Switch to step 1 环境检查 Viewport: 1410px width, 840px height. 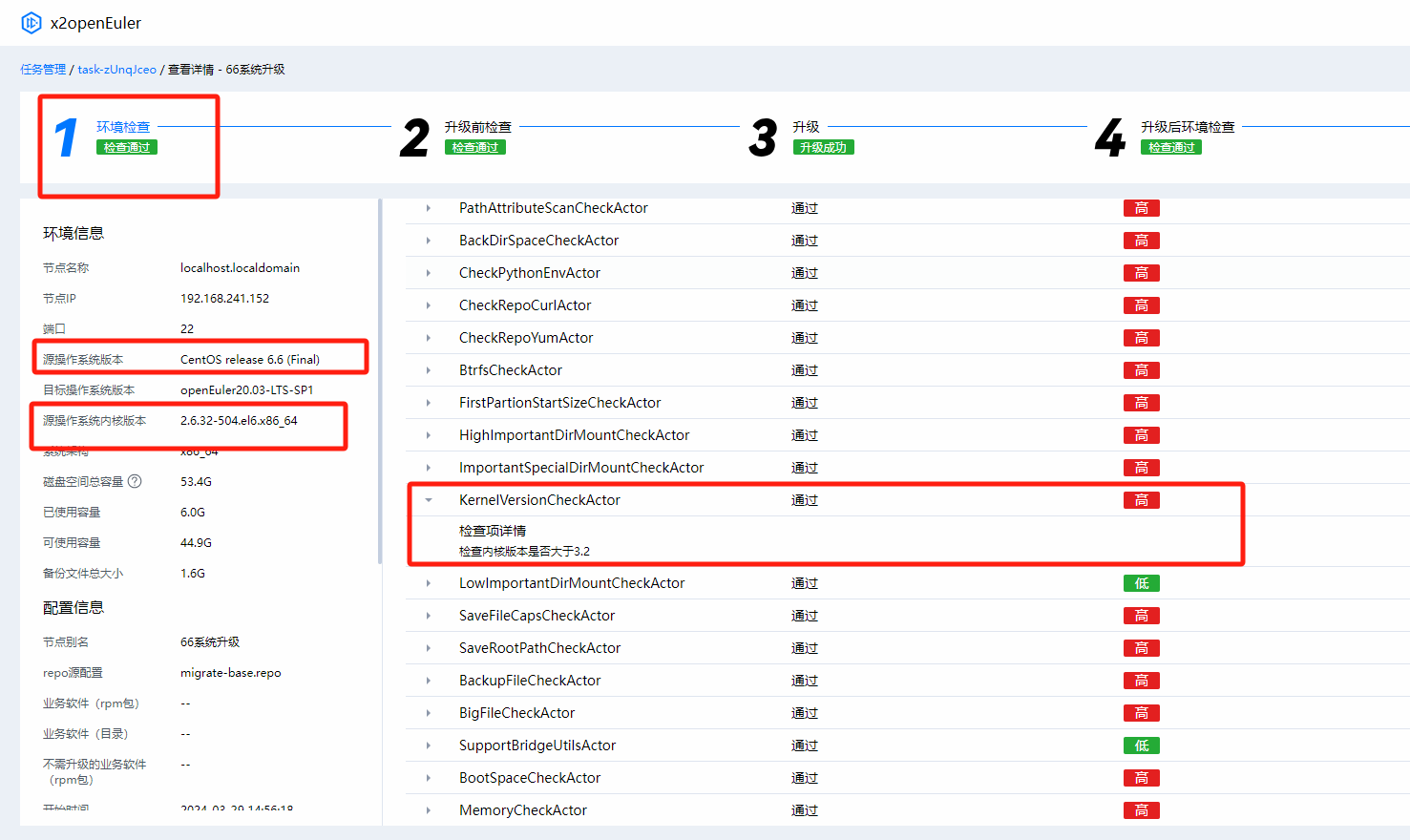coord(123,127)
